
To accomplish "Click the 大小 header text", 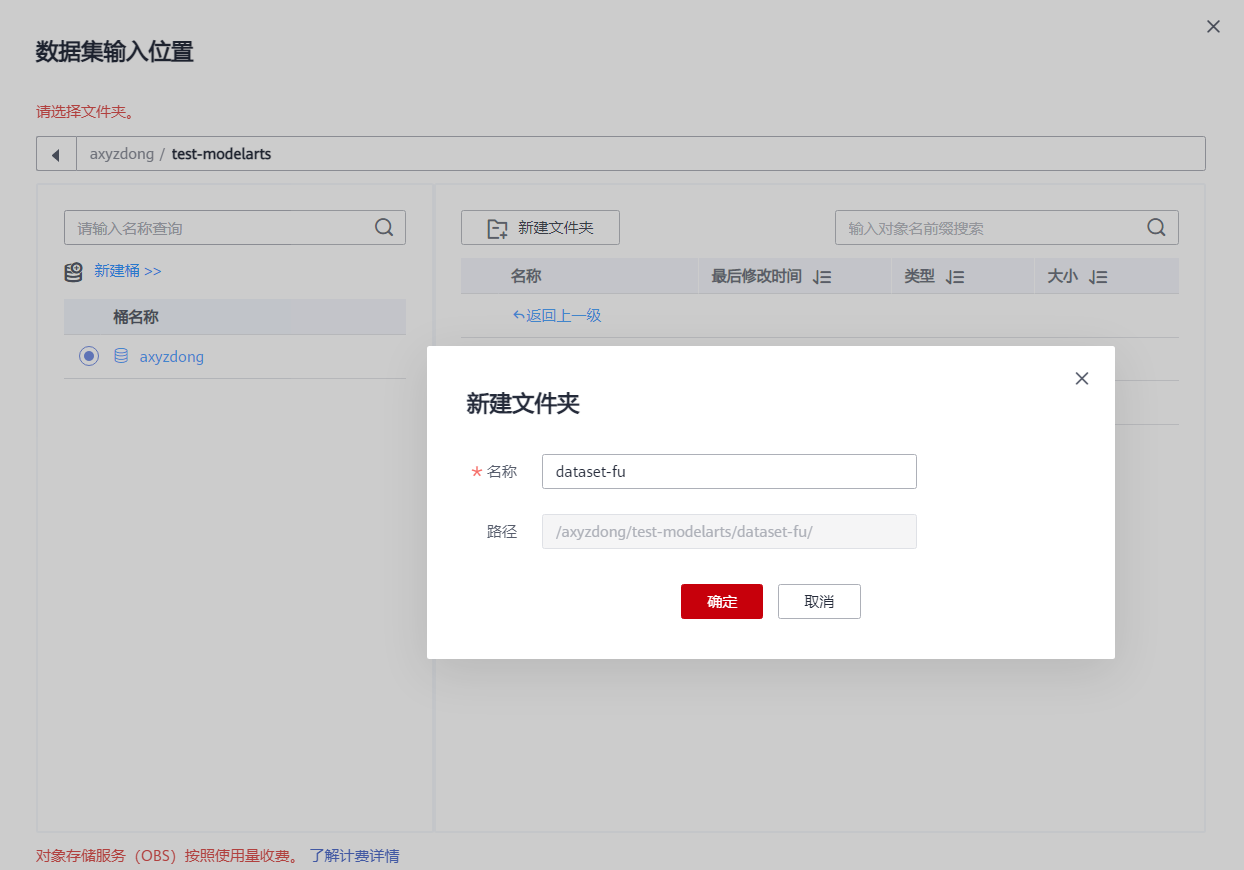I will [1062, 276].
